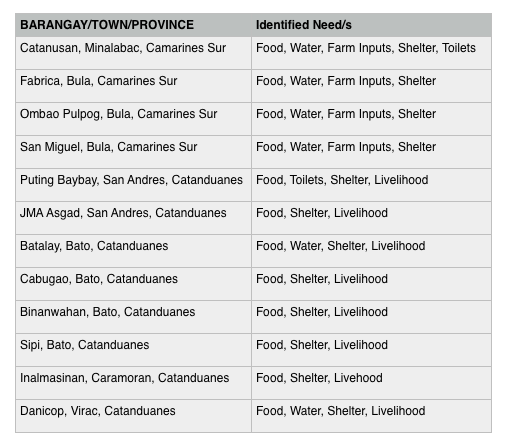Click the misspelled Food, Shelter, Livehood cell

(x=371, y=383)
